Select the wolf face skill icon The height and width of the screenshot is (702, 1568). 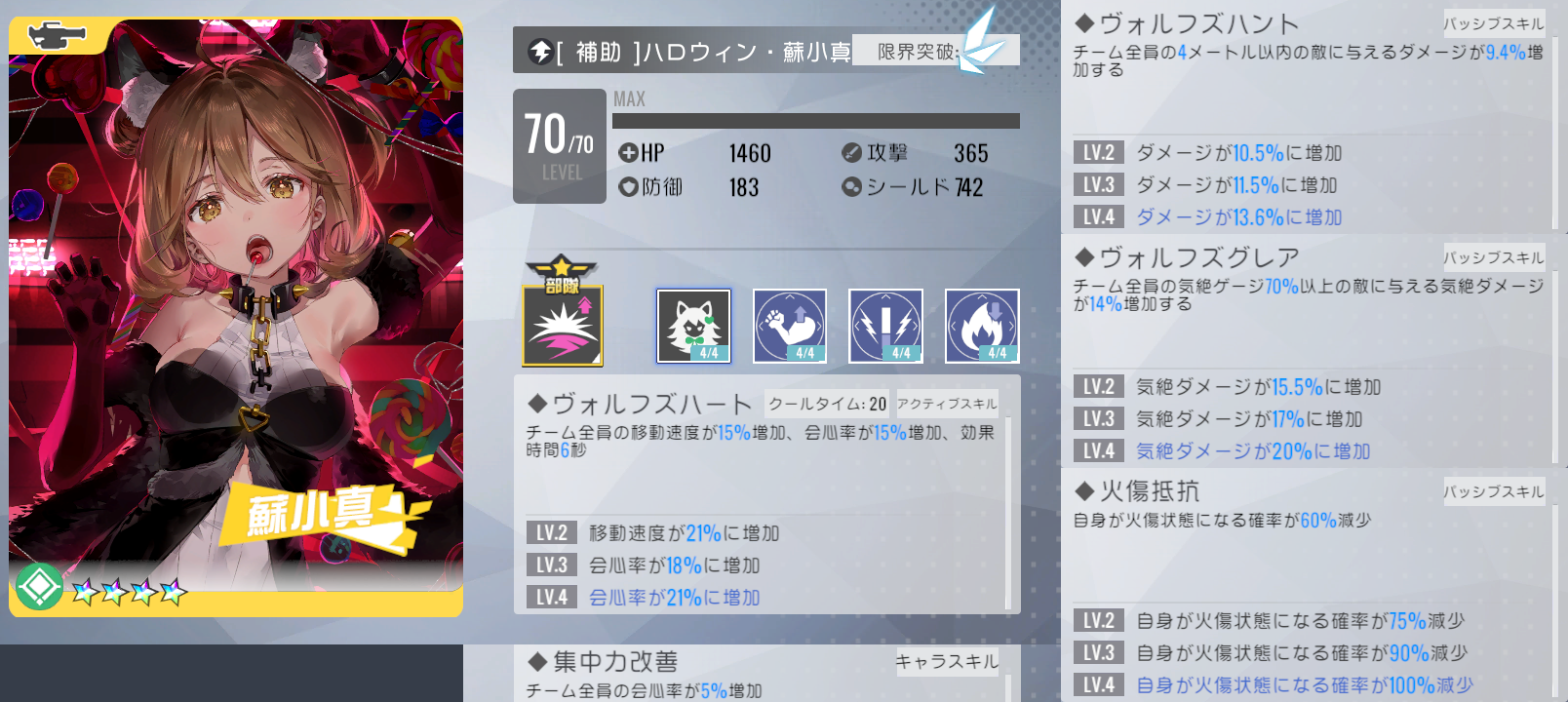693,326
